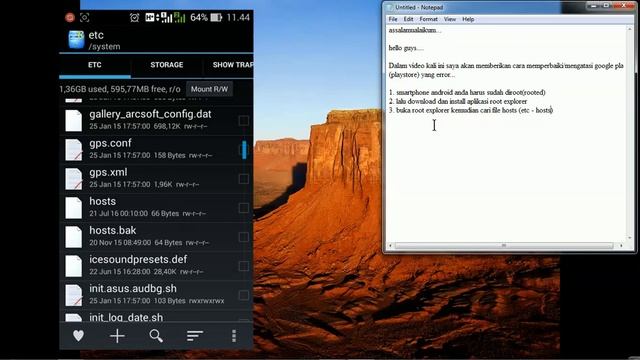Screen dimensions: 640x360
Task: Open gps.xml file name
Action: (108, 172)
